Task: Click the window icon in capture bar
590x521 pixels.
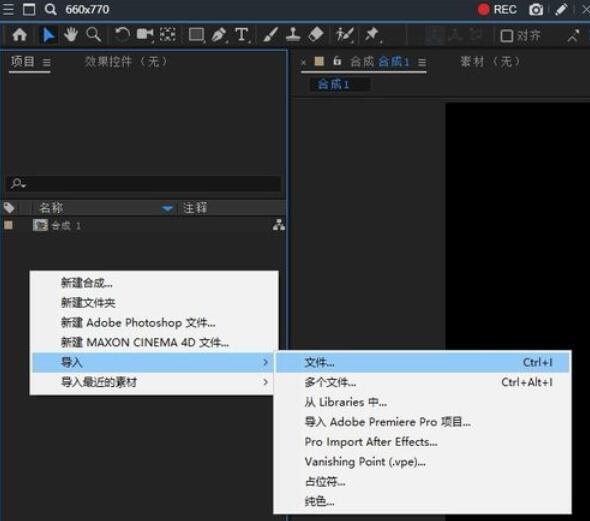Action: coord(29,9)
